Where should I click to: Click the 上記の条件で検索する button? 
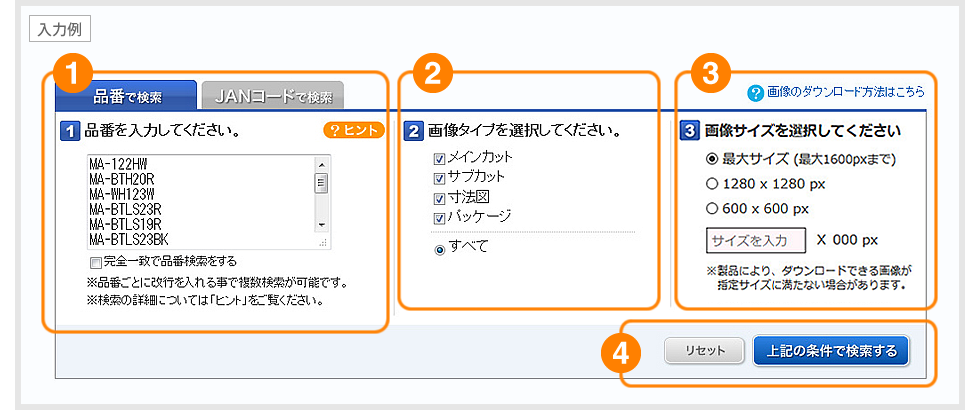[x=831, y=351]
